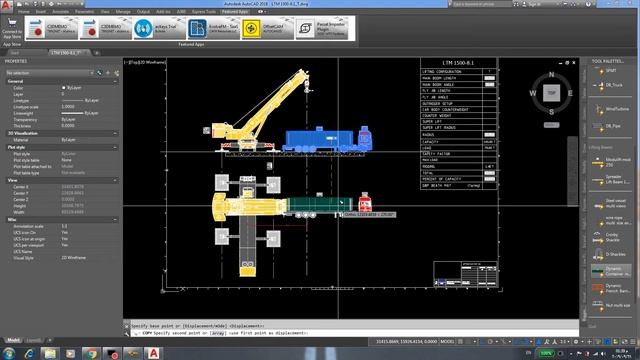Open Internet Explorer from the taskbar

29,353
